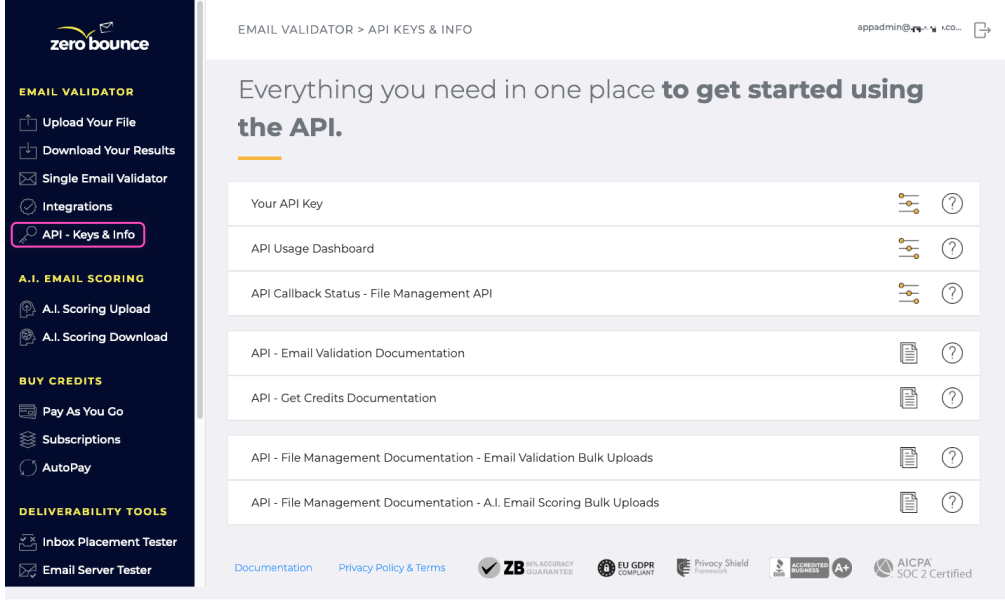This screenshot has height=600, width=1005.
Task: Select the AutoPay option
Action: (67, 467)
